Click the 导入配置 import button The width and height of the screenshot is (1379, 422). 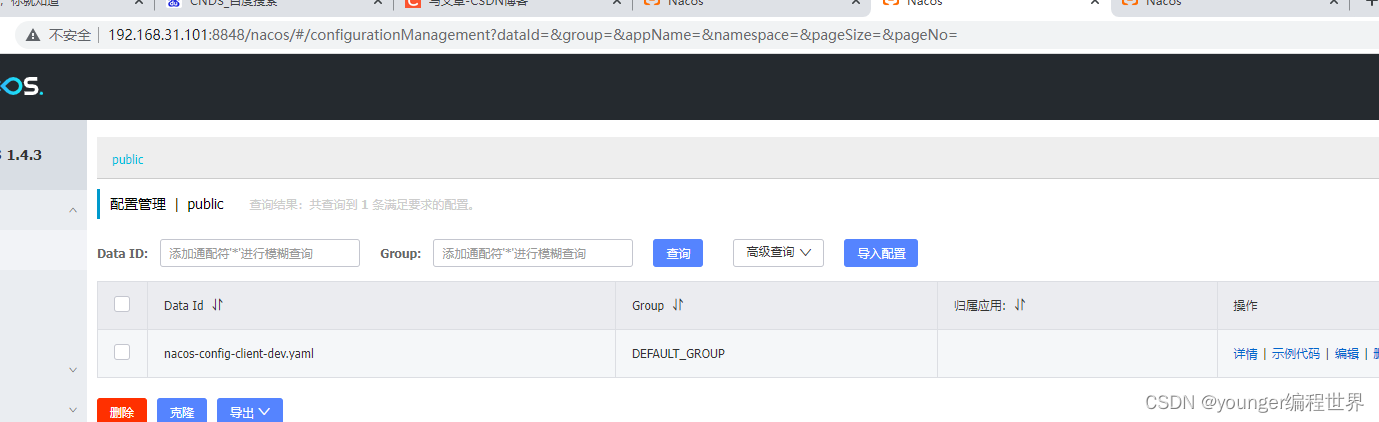(881, 253)
